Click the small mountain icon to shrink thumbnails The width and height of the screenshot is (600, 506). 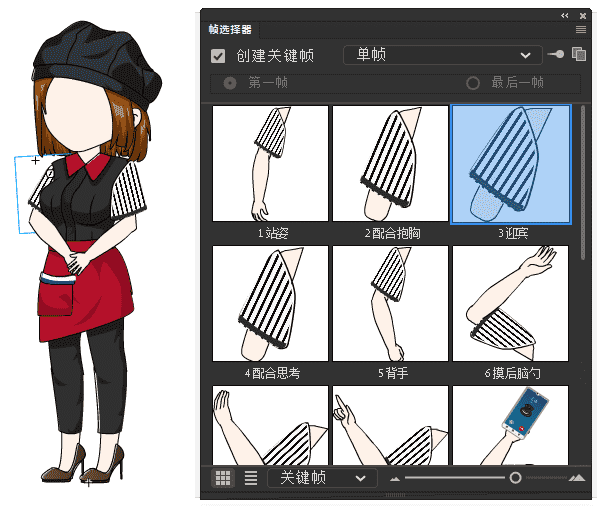coord(395,479)
